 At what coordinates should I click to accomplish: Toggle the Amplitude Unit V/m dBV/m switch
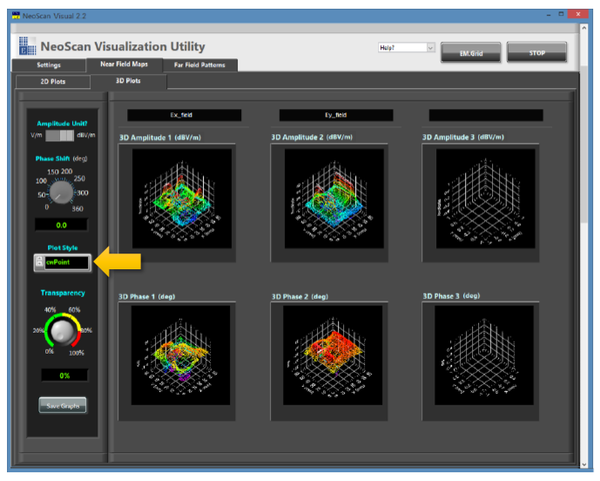(x=61, y=135)
